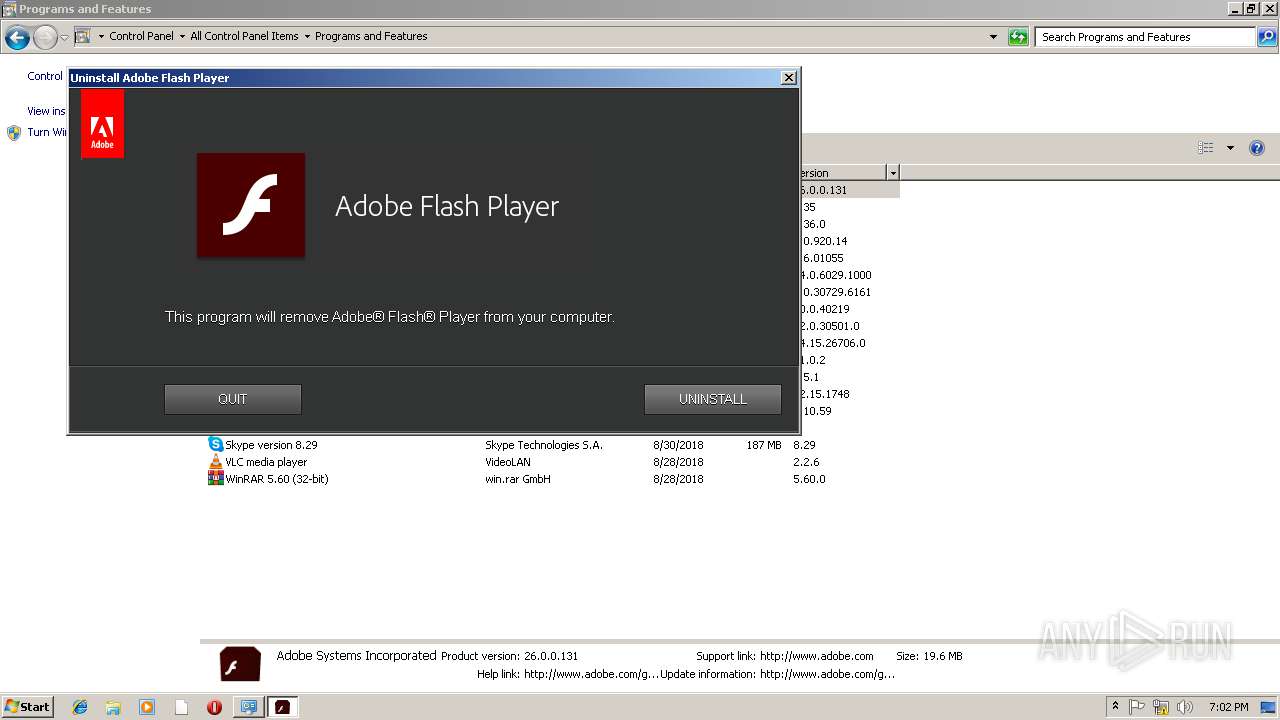Click the WinRAR books icon

pos(216,479)
